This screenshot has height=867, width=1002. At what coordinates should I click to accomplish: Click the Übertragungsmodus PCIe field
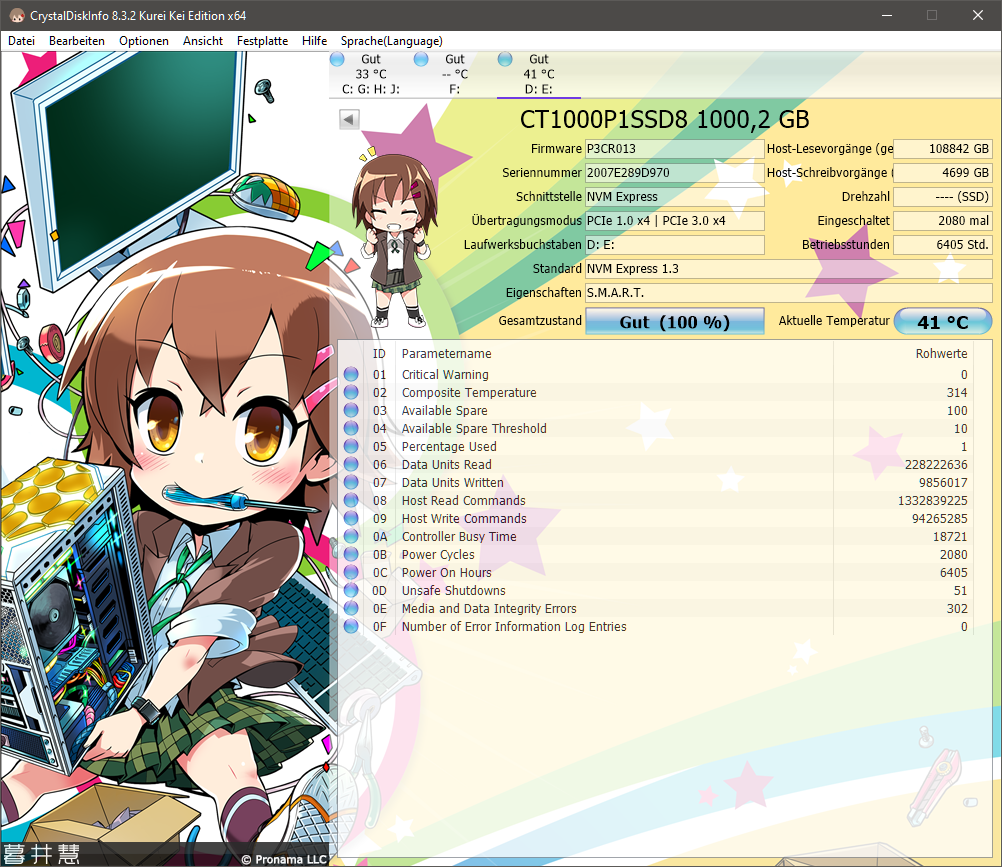[675, 220]
